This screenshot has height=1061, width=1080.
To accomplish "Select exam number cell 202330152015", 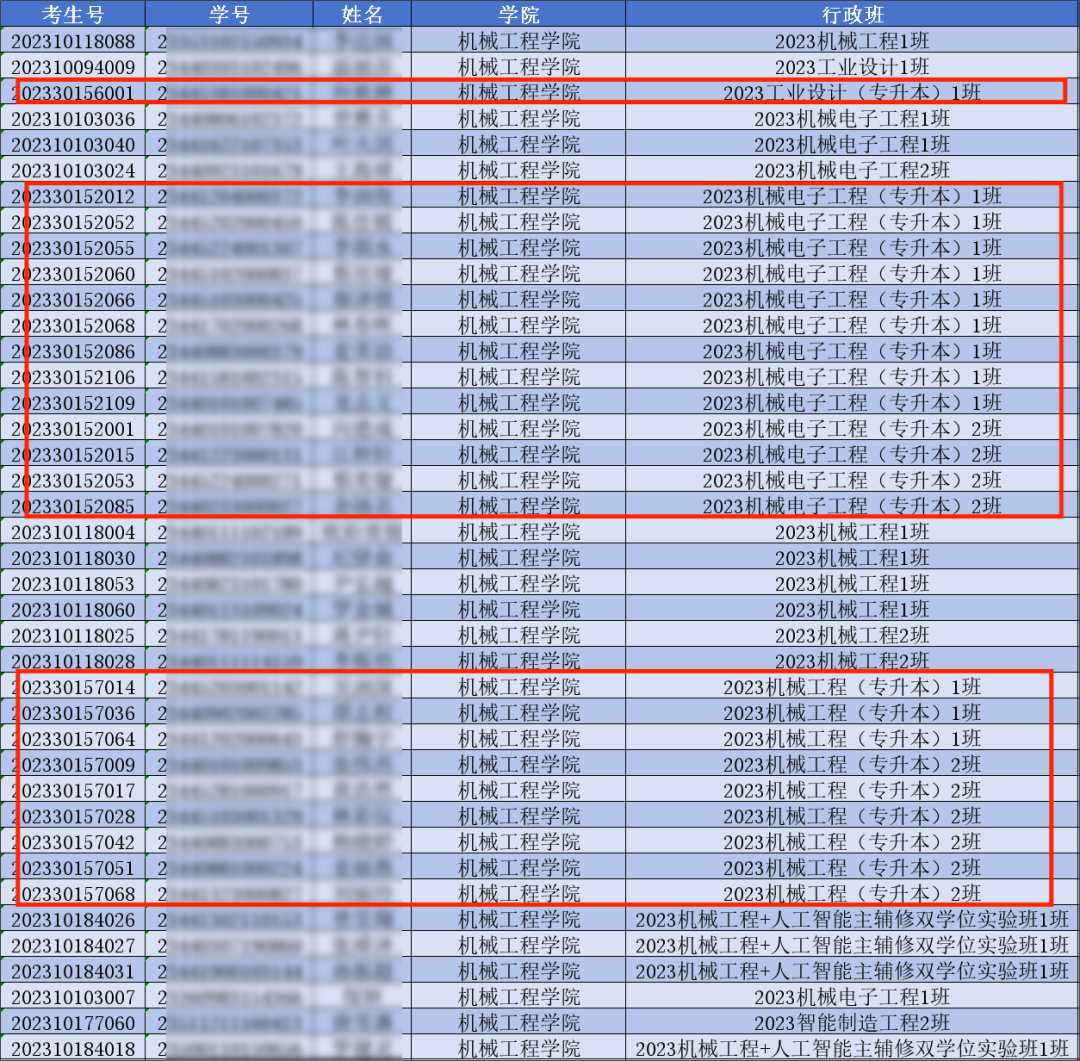I will coord(73,454).
